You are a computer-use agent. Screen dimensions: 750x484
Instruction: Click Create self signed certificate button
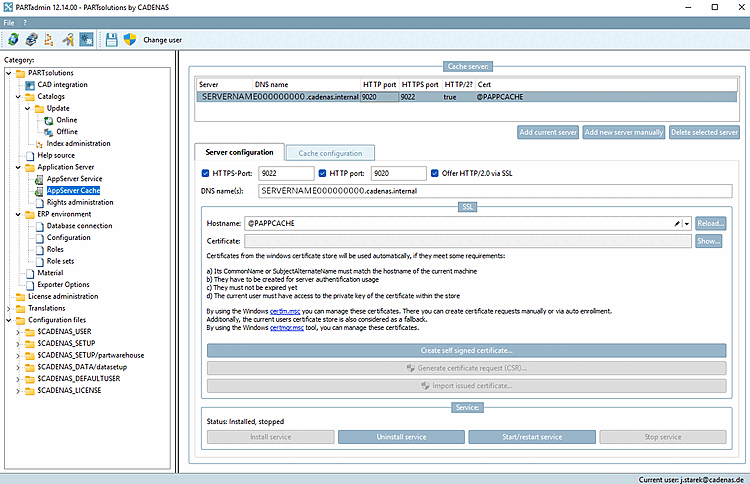466,351
